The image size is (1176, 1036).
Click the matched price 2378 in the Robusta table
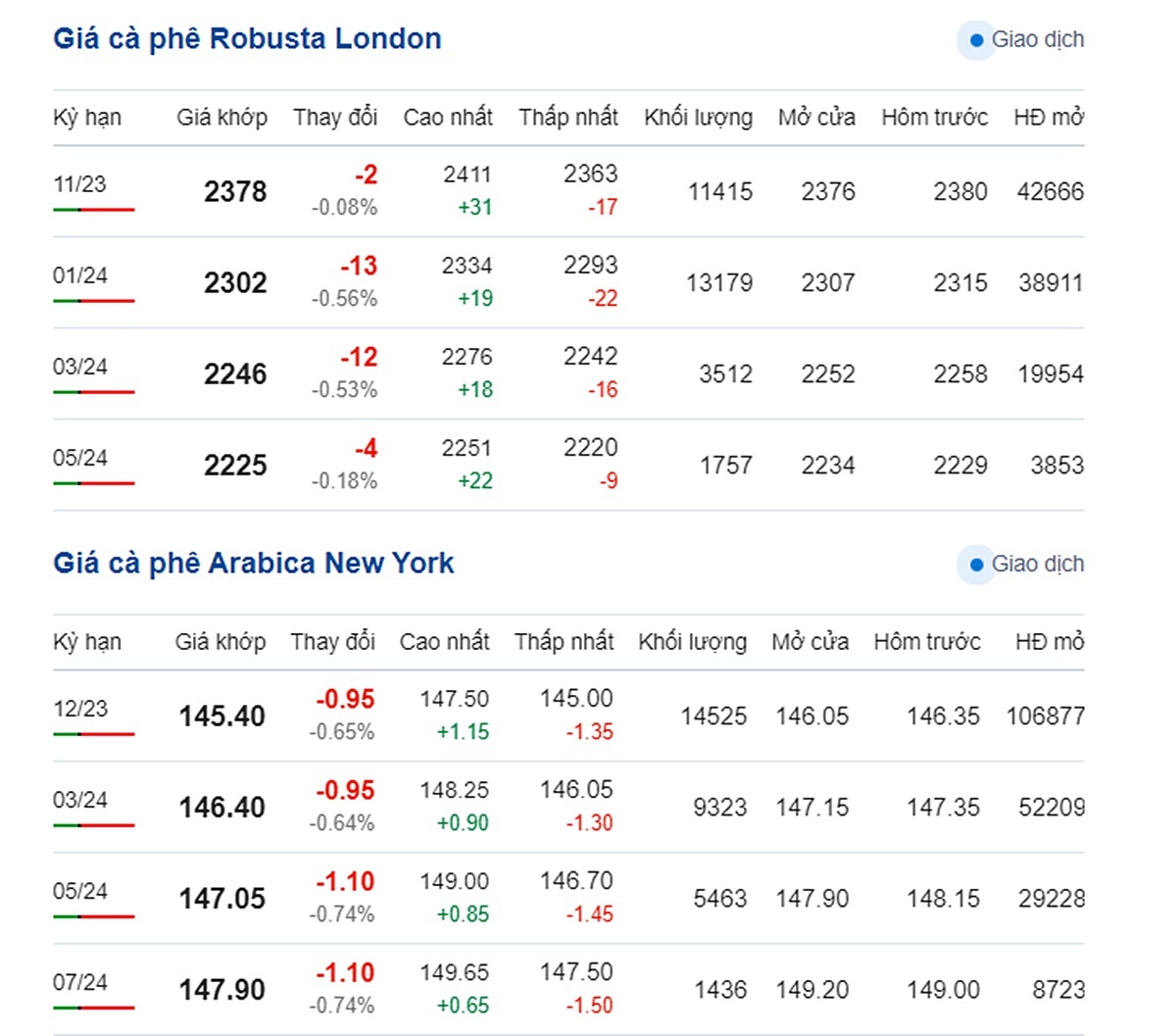[235, 191]
